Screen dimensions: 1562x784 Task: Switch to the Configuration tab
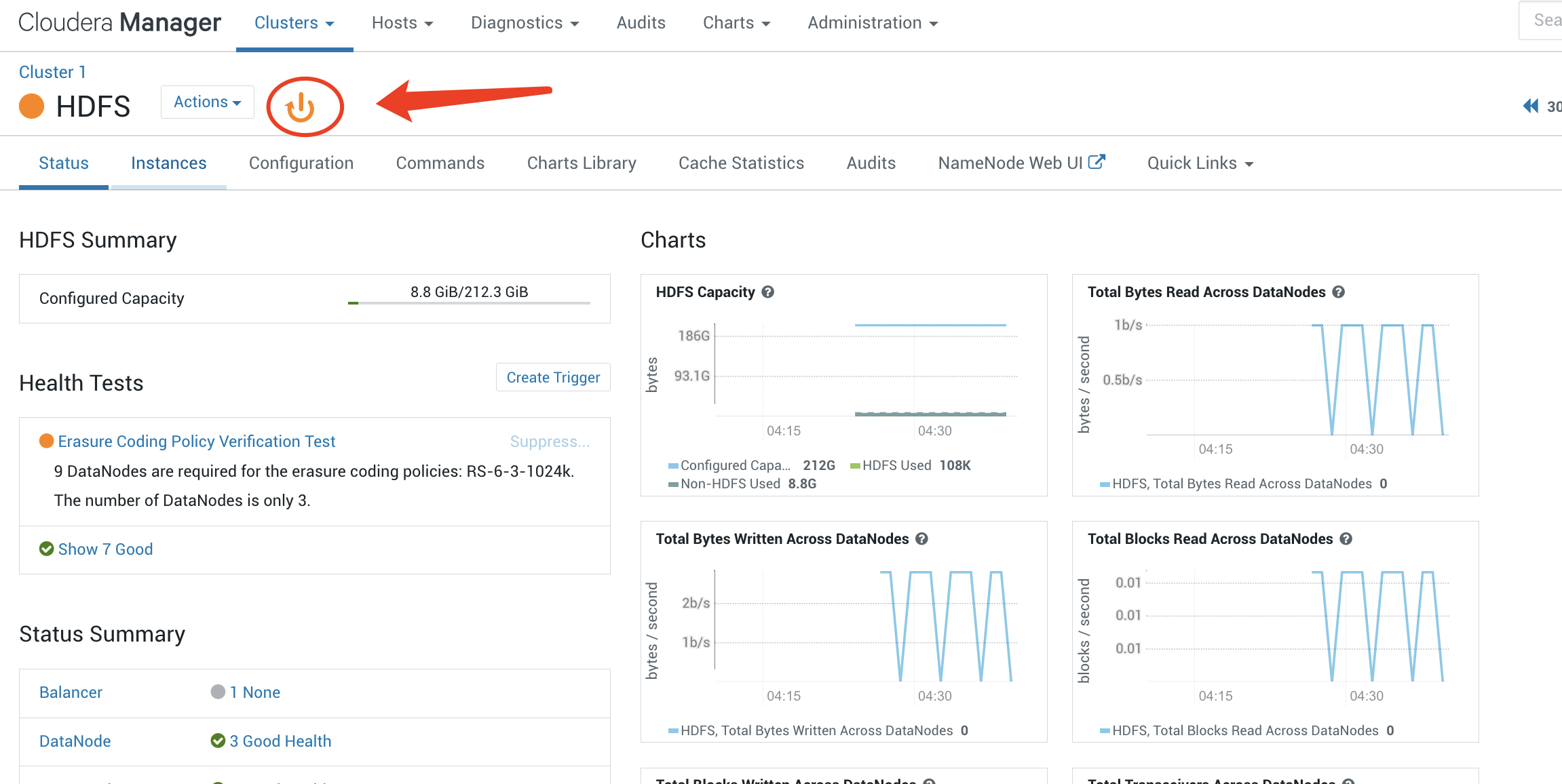301,163
